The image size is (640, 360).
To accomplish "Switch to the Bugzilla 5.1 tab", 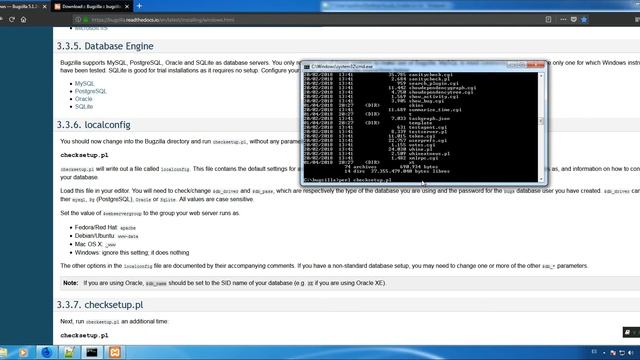I will (20, 7).
